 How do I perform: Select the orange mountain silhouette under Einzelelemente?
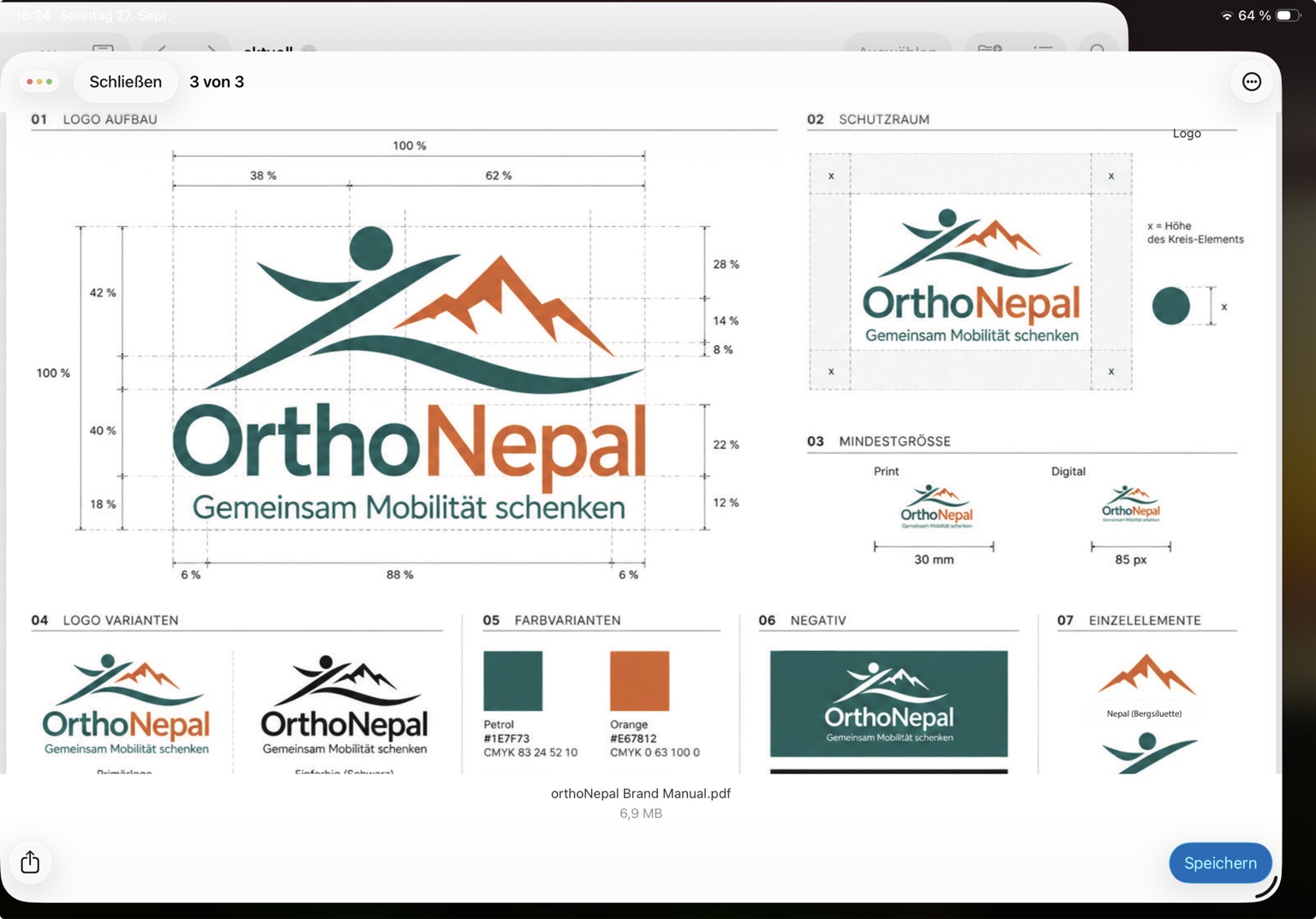pos(1146,674)
